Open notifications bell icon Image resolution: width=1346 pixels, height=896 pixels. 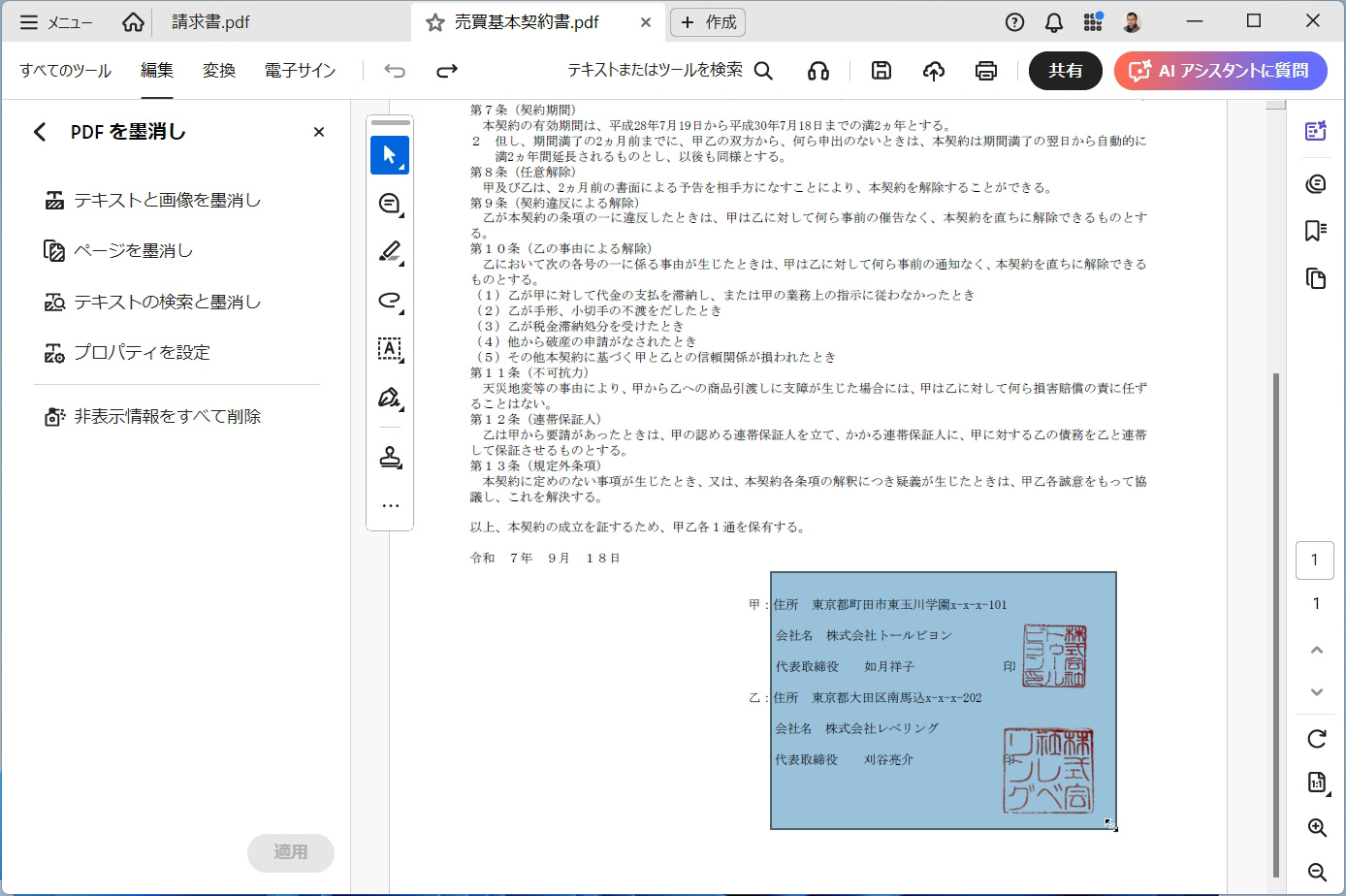click(1054, 22)
